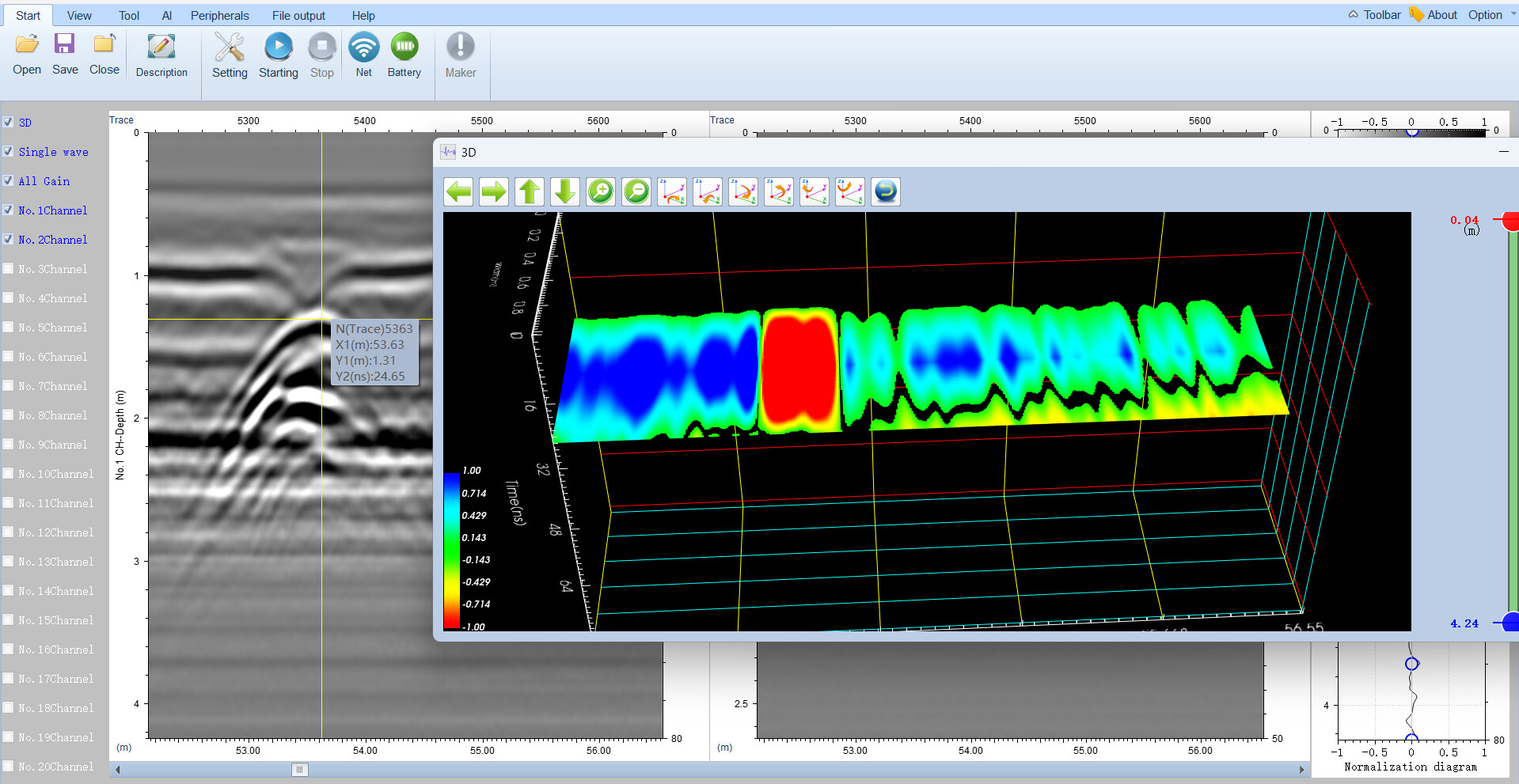Zoom out of the 3D view
Viewport: 1519px width, 784px height.
(x=636, y=191)
